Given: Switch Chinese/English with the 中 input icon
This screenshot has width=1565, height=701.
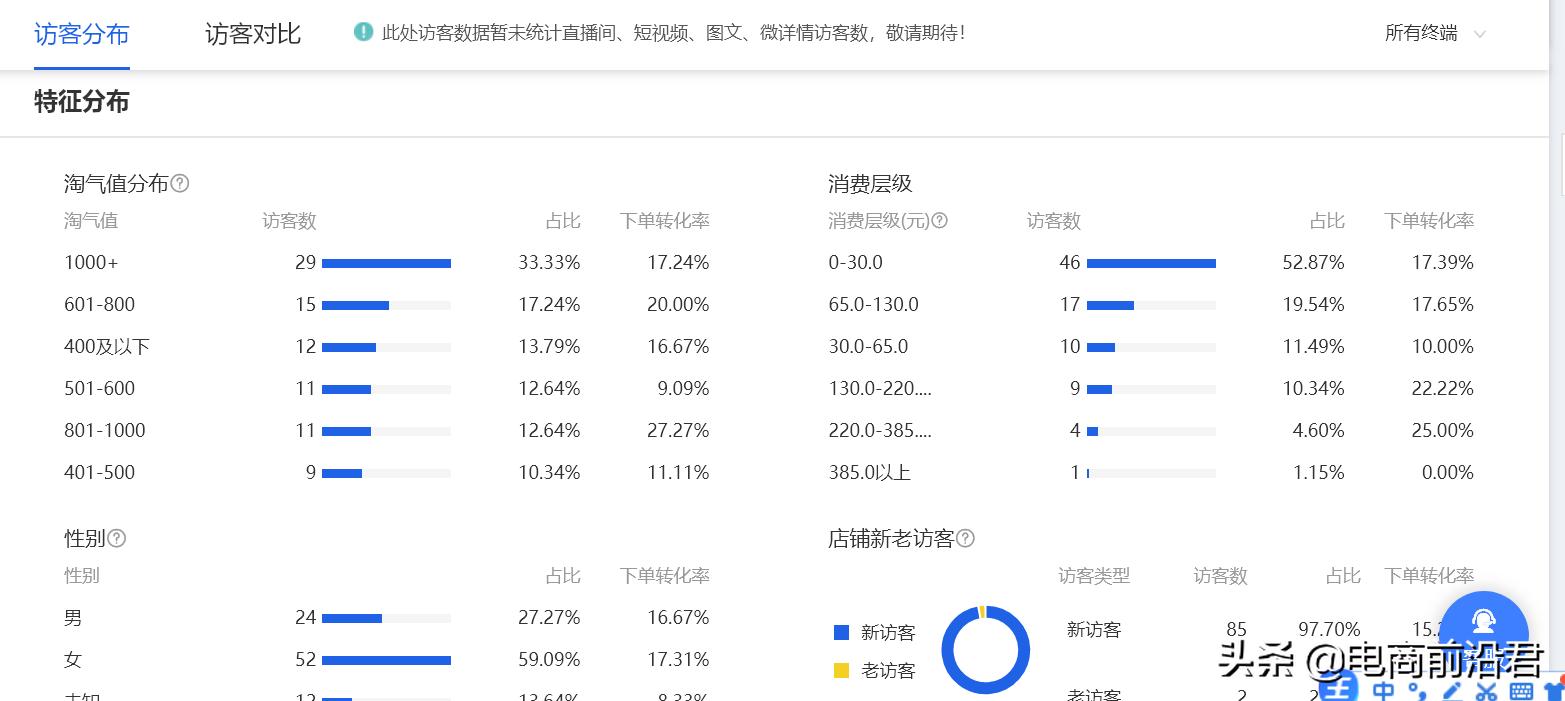Looking at the screenshot, I should point(1384,690).
